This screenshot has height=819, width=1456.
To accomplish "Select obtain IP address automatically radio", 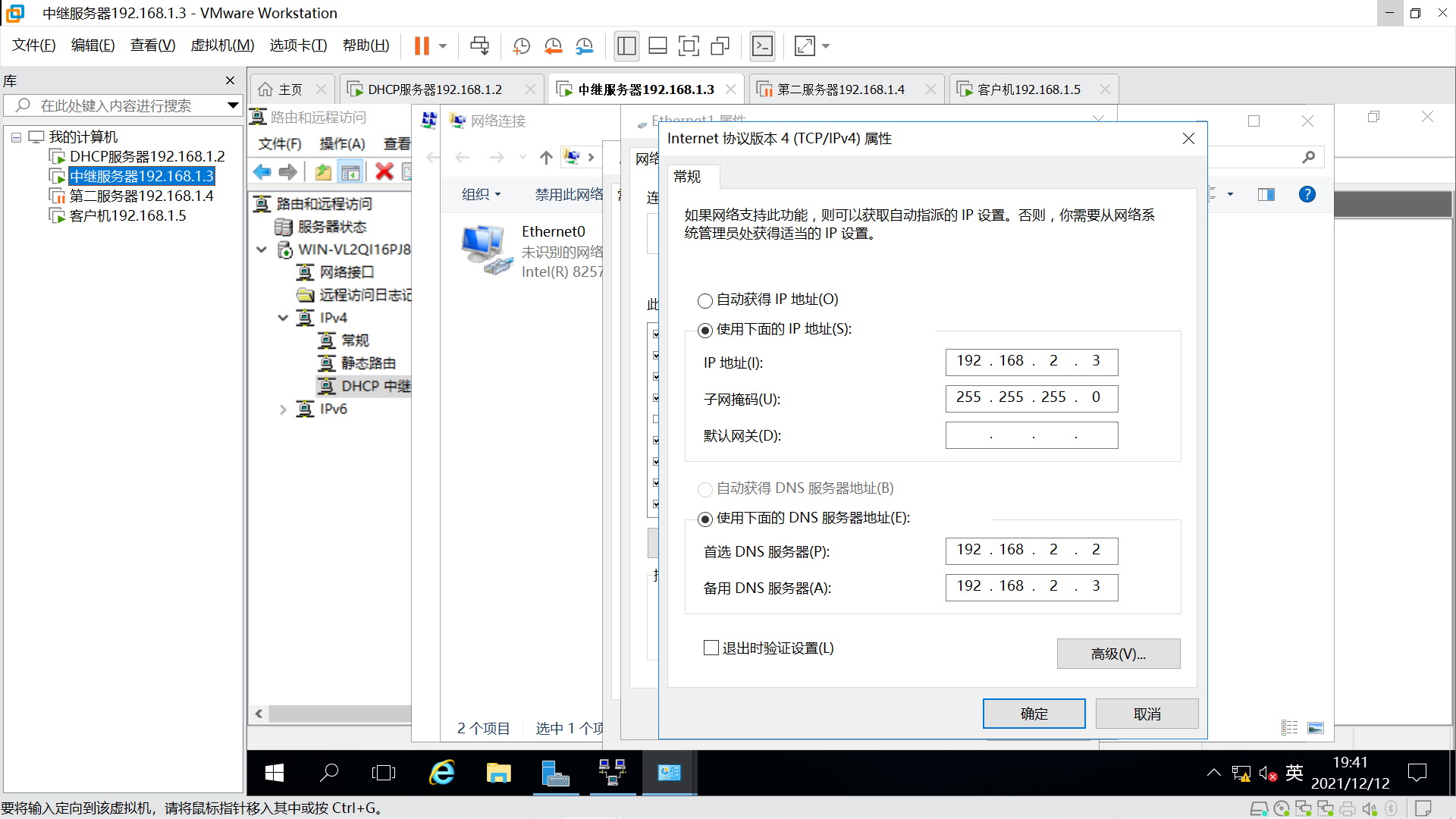I will pos(705,300).
